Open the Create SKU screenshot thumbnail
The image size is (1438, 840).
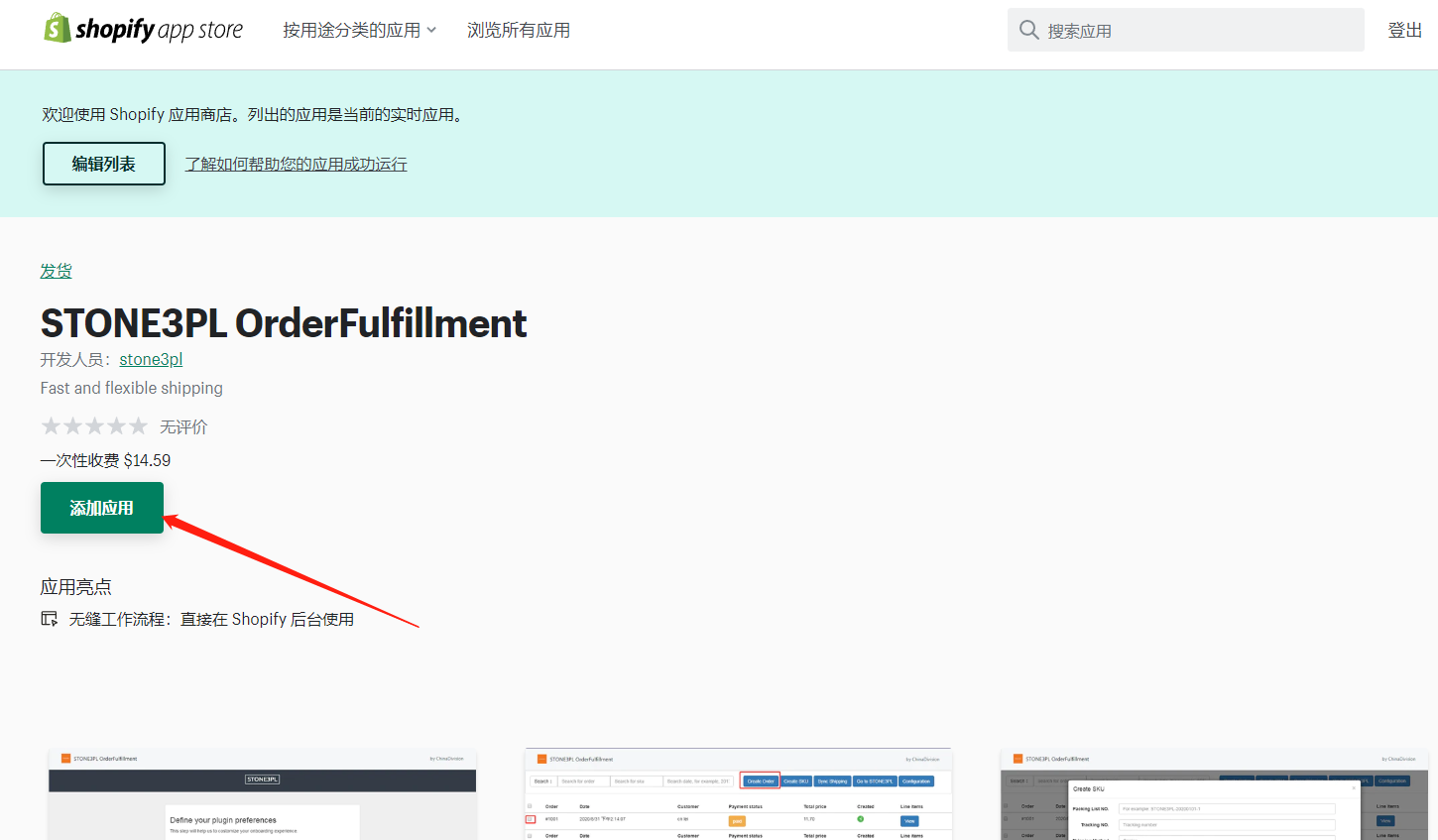coord(1214,794)
